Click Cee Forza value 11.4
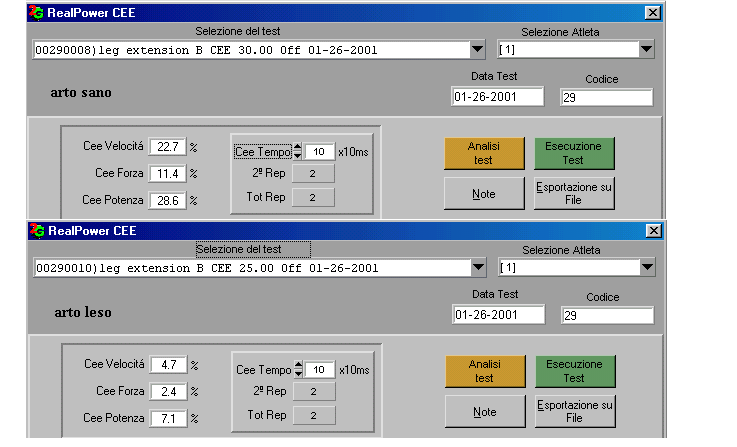The width and height of the screenshot is (737, 447). pyautogui.click(x=167, y=173)
